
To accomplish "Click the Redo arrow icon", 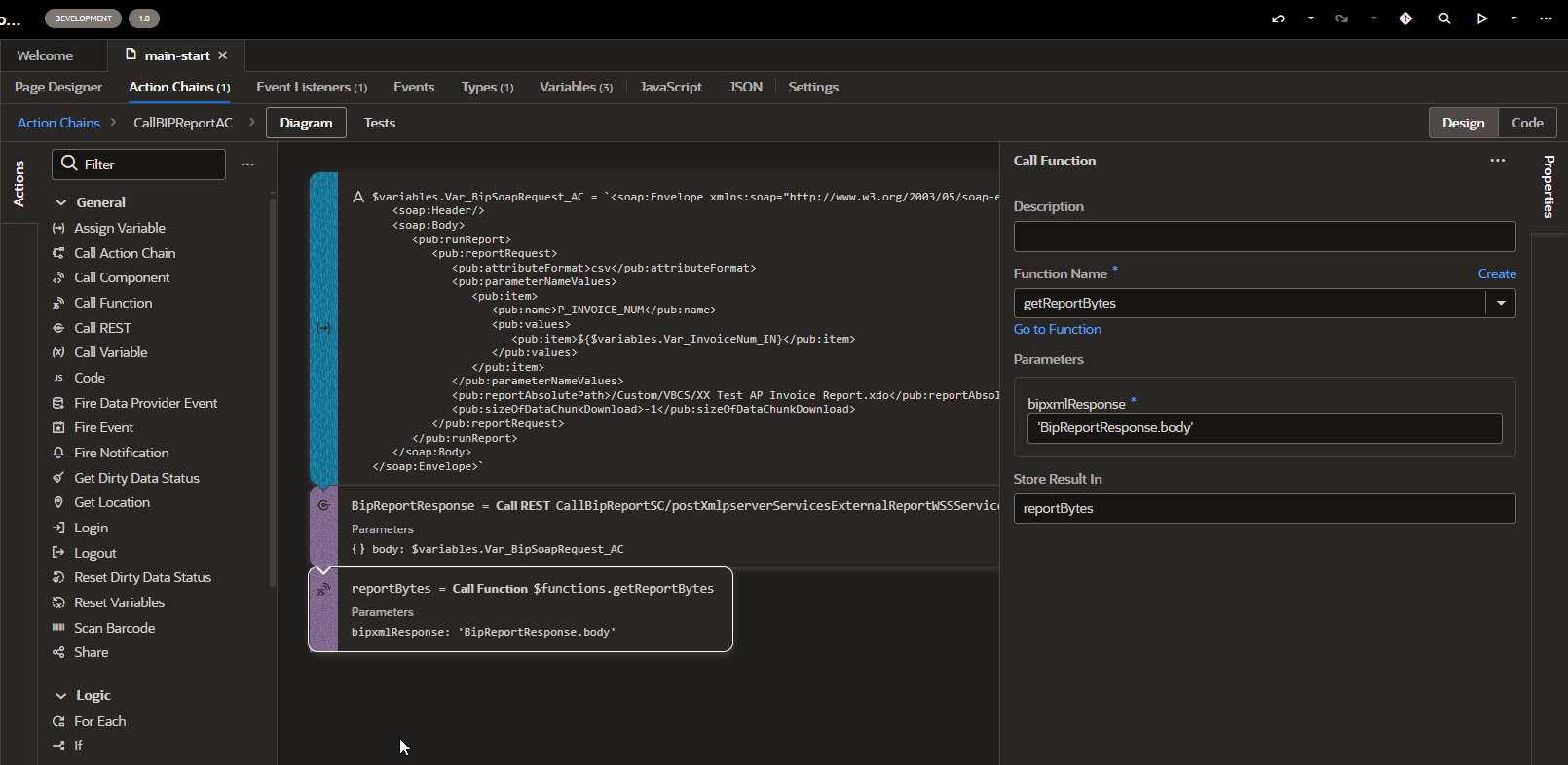I will 1341,18.
